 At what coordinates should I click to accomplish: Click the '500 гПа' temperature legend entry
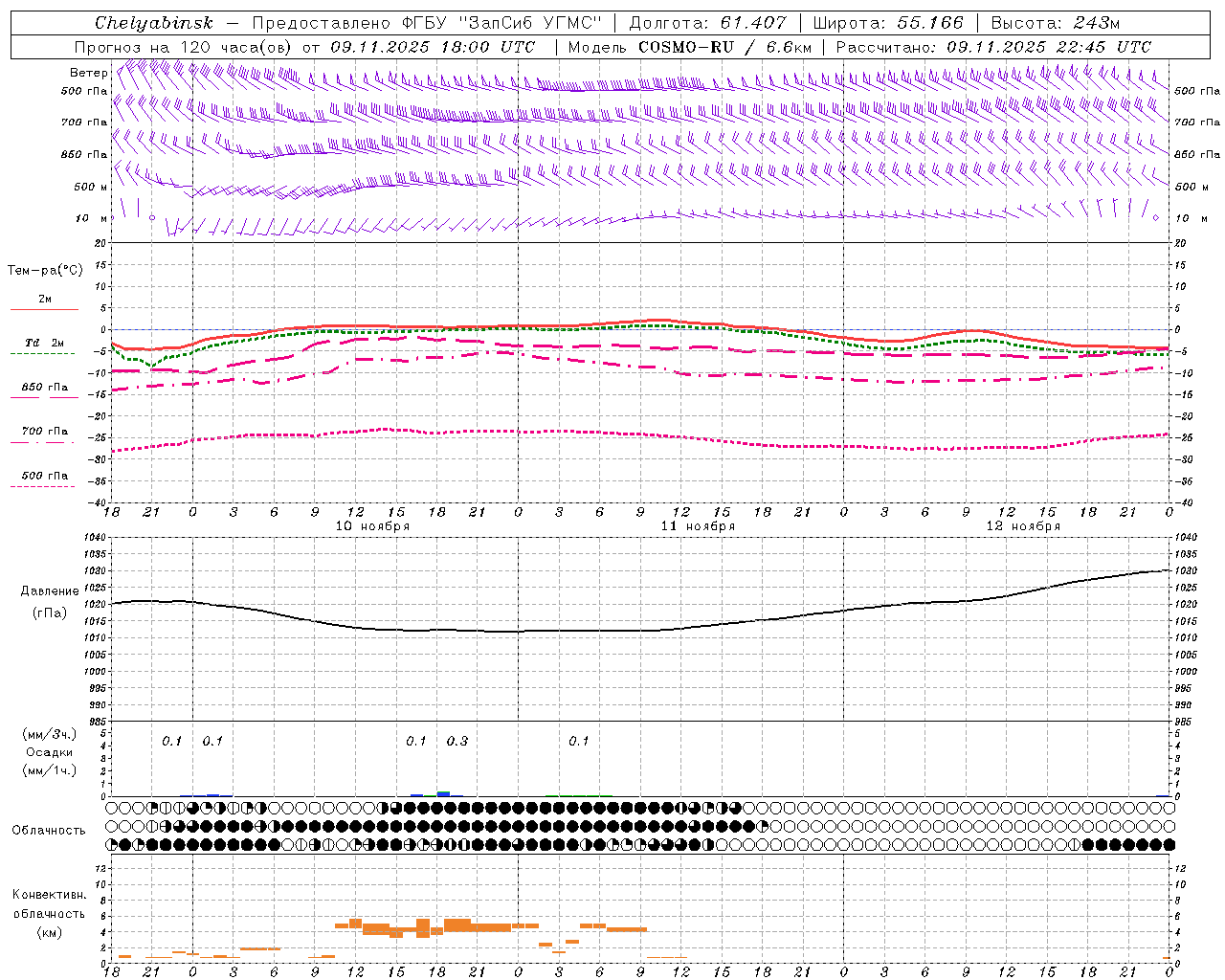coord(45,476)
